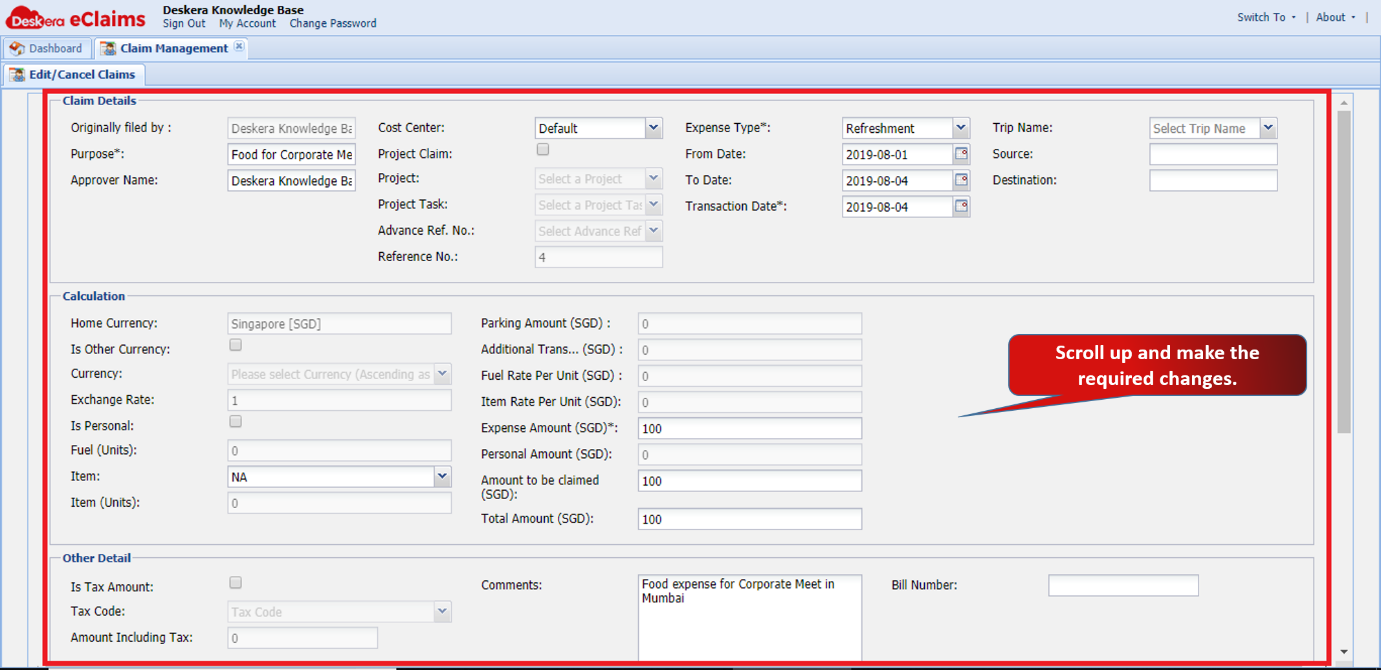Tick the Is Personal checkbox

coord(236,421)
